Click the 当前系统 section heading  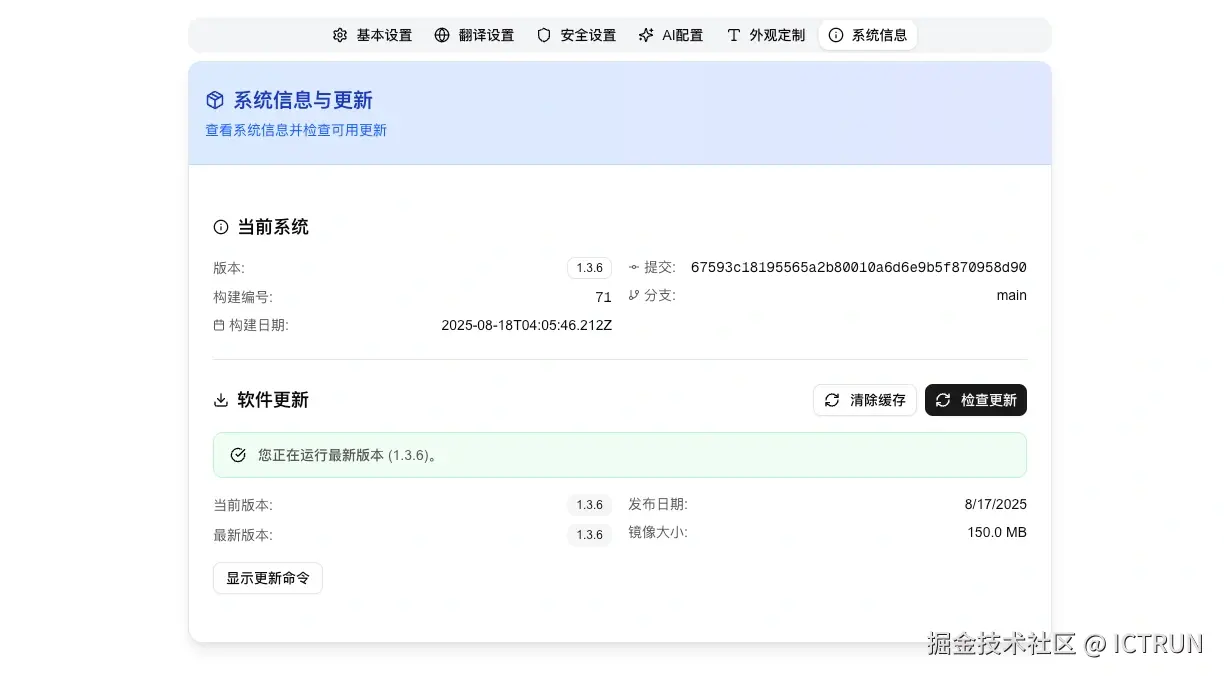(x=273, y=227)
